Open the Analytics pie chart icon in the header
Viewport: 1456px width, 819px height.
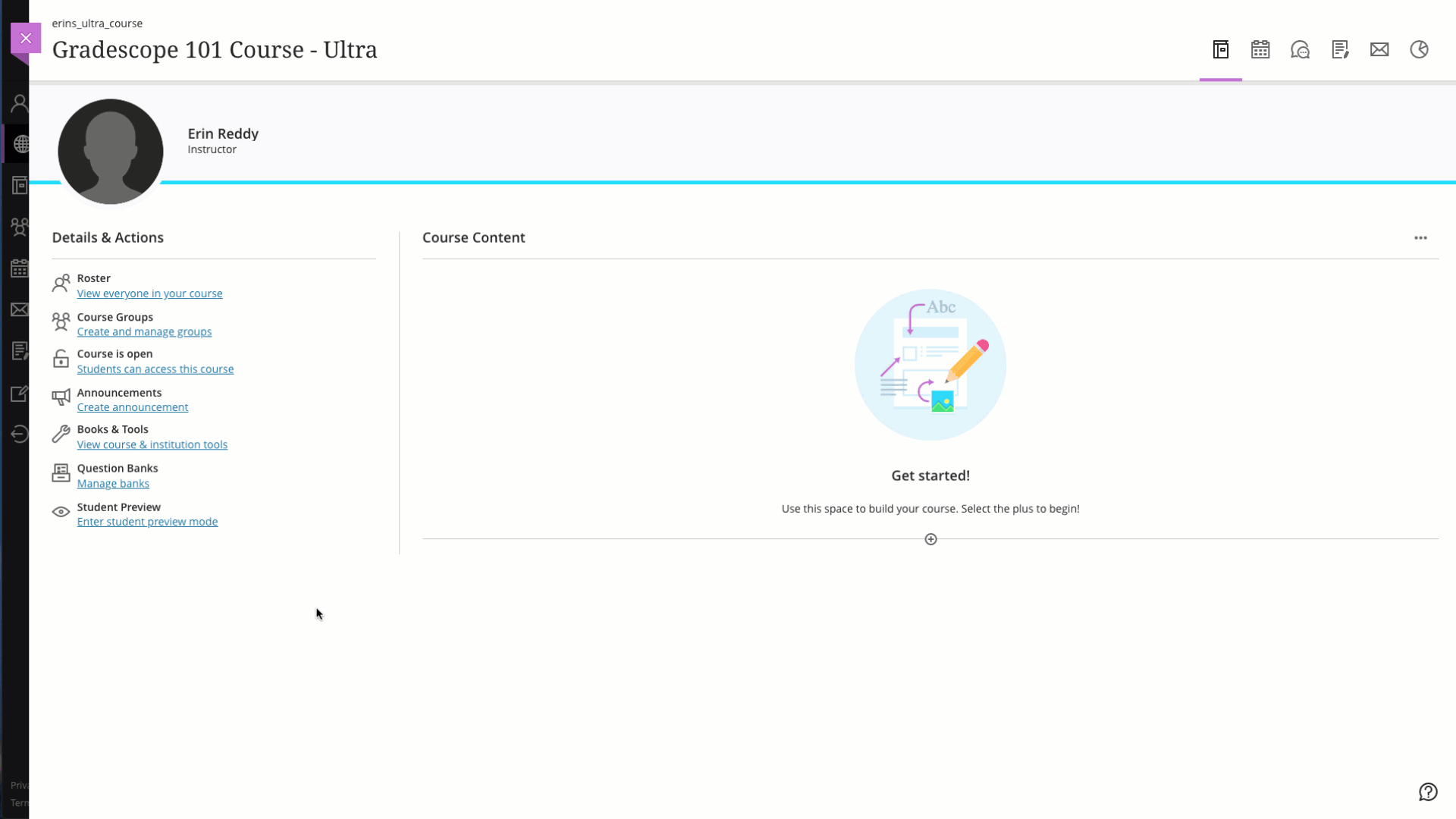point(1420,50)
